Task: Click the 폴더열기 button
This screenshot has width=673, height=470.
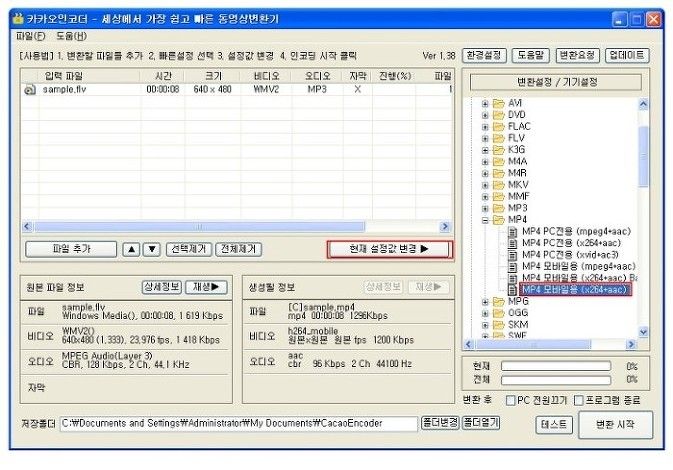Action: click(x=481, y=423)
